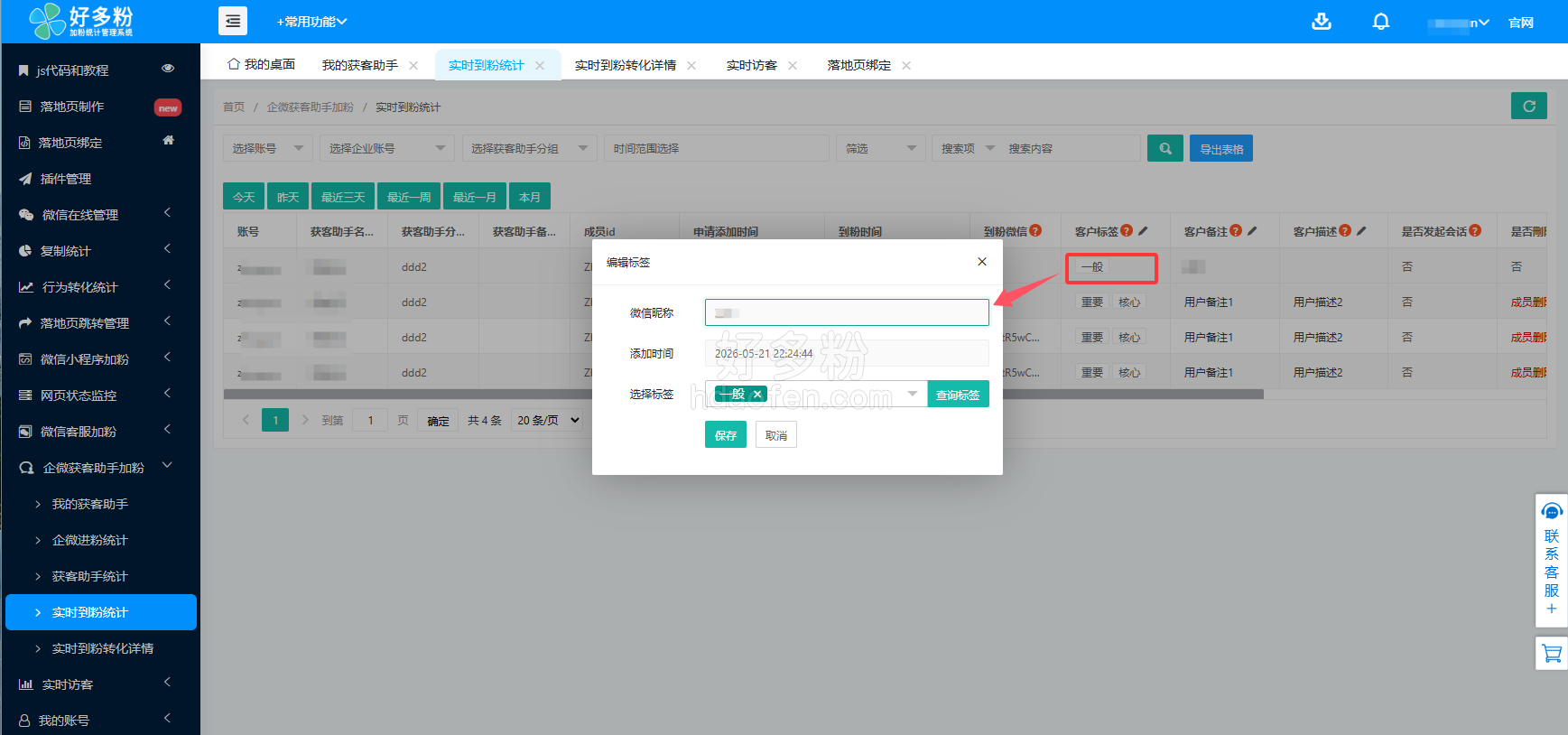Click the help icon next to 到粉微信
1568x735 pixels.
[x=1035, y=230]
